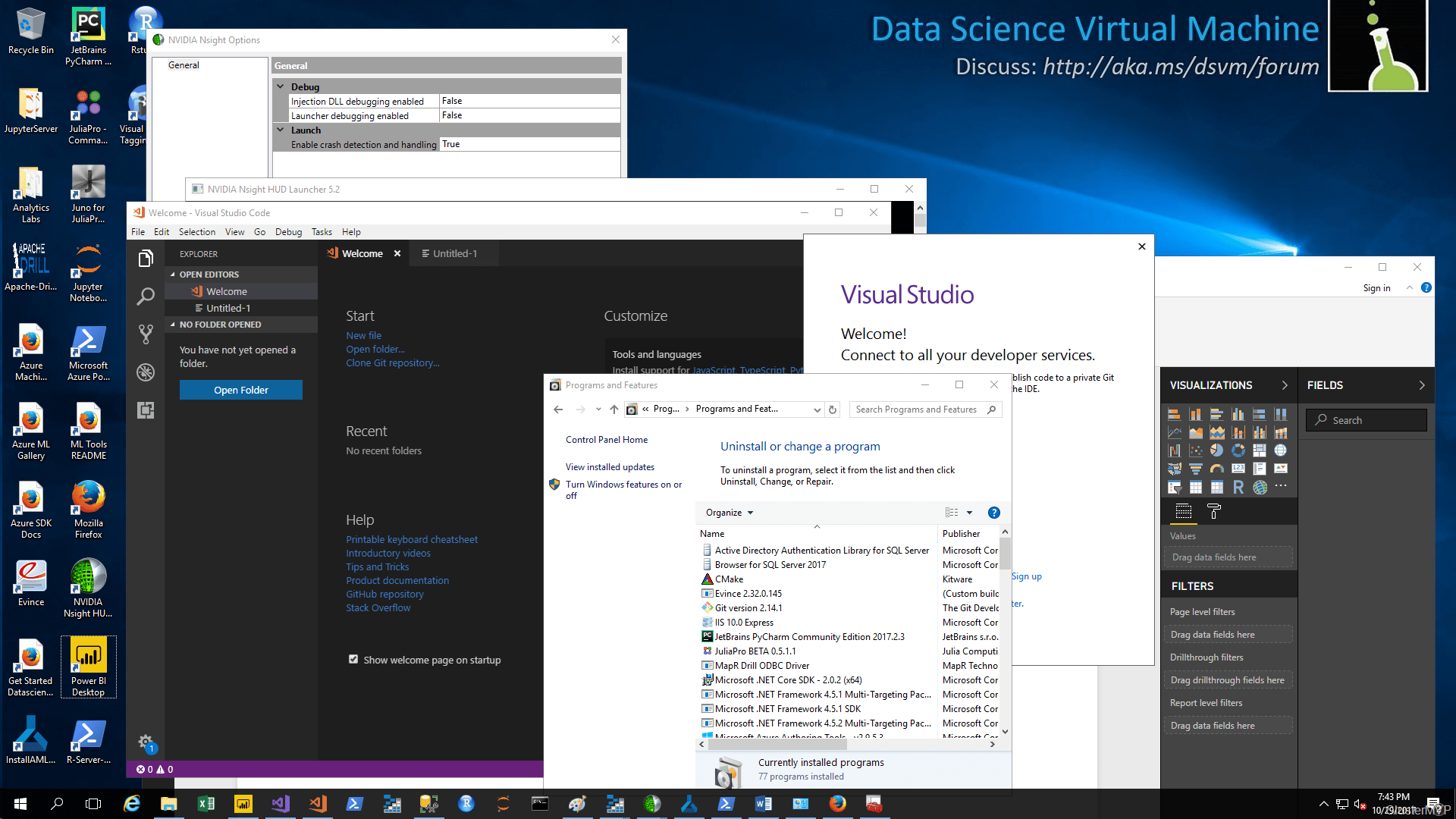This screenshot has width=1456, height=819.
Task: Open the Debug view icon in VS Code
Action: tap(146, 372)
